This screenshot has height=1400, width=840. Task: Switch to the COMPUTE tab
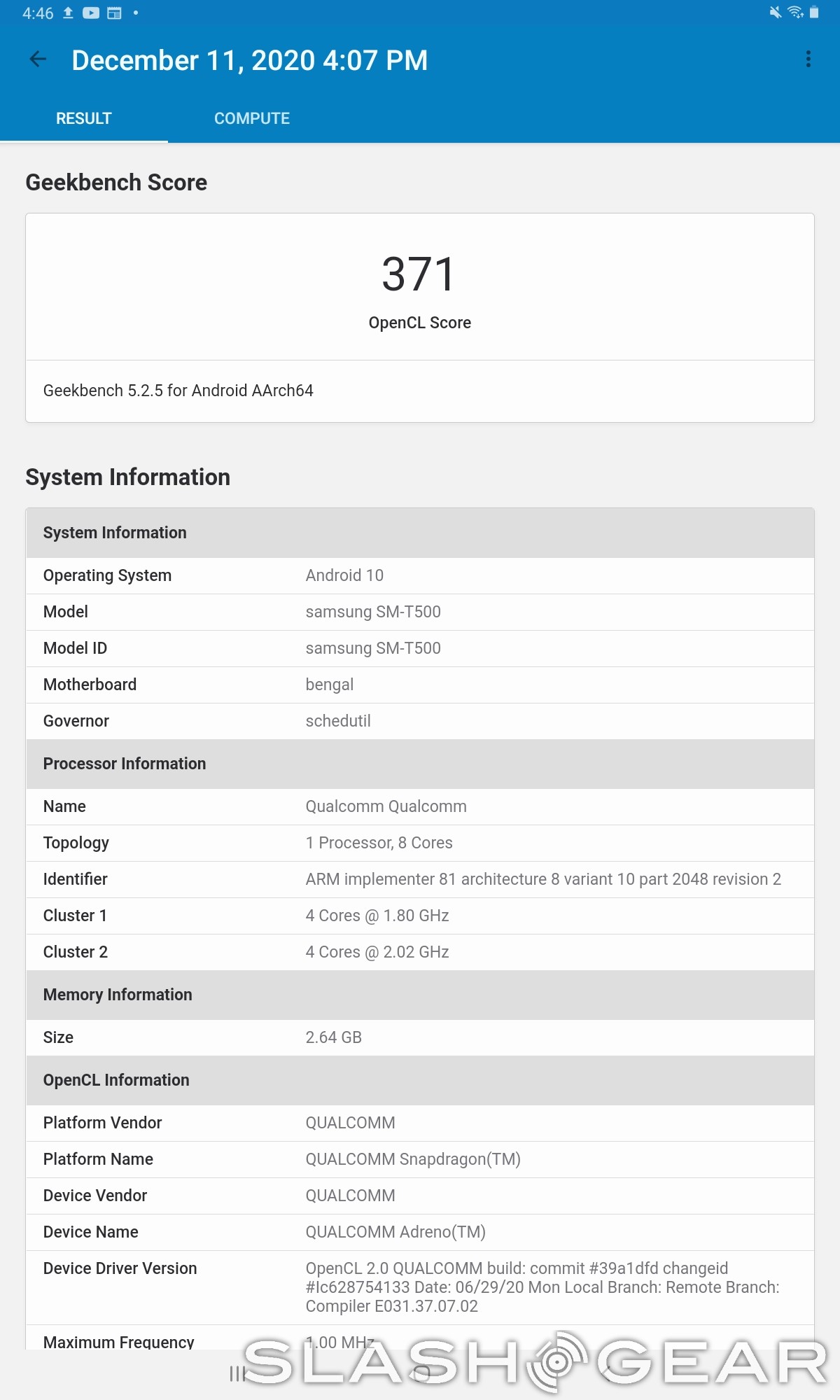(x=251, y=118)
